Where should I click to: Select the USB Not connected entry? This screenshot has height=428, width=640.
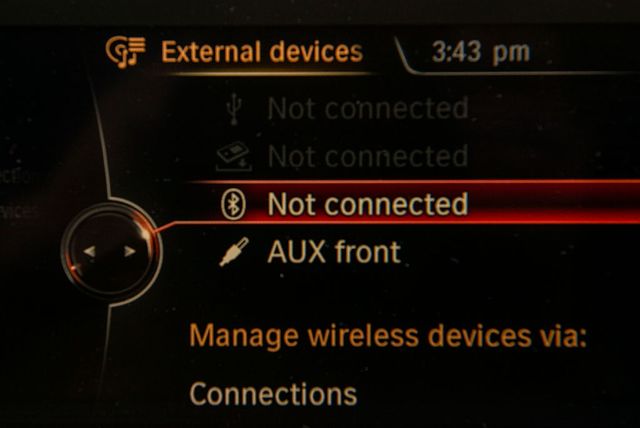[x=368, y=109]
